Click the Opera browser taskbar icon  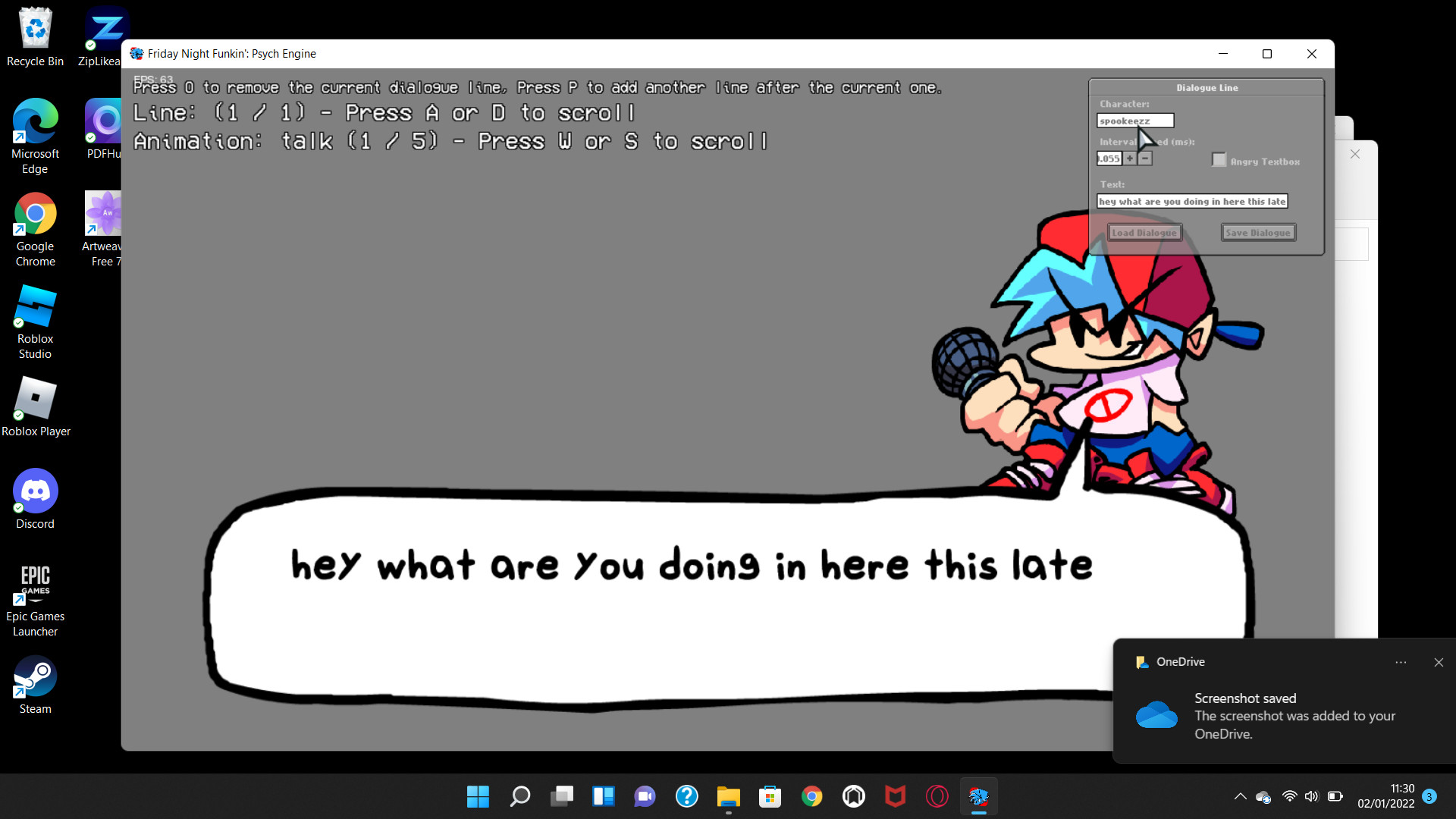pyautogui.click(x=937, y=796)
